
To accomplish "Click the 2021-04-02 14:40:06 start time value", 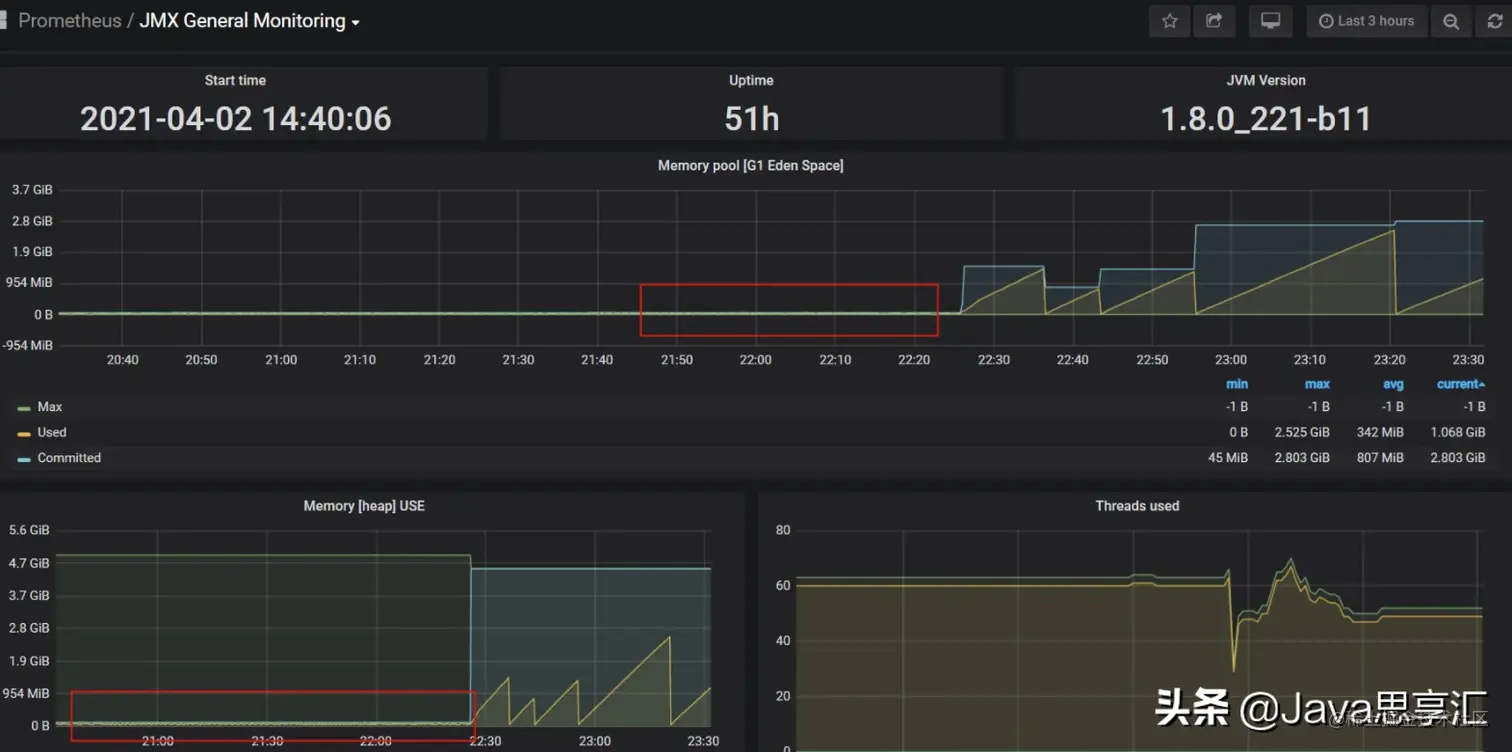I will coord(236,119).
